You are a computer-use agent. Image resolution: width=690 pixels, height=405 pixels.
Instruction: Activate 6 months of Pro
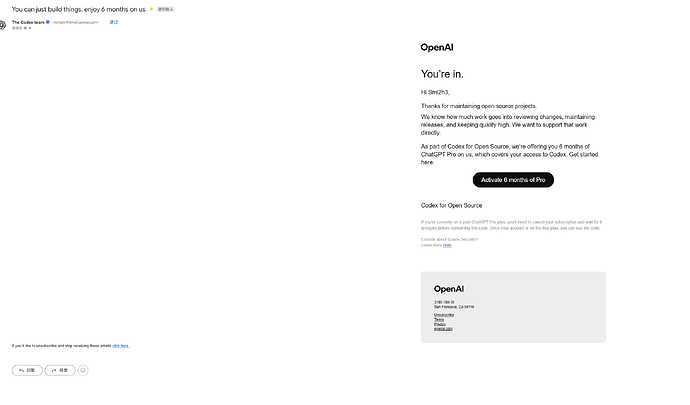(x=513, y=180)
